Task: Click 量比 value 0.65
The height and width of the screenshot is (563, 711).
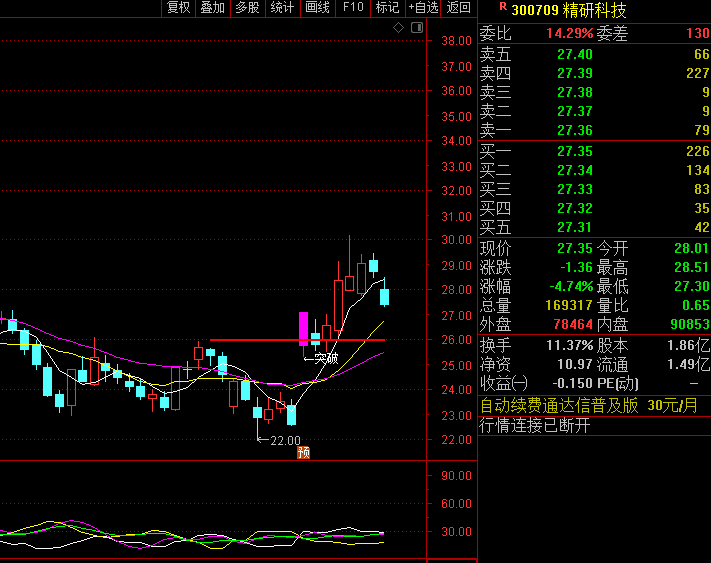Action: pyautogui.click(x=696, y=306)
